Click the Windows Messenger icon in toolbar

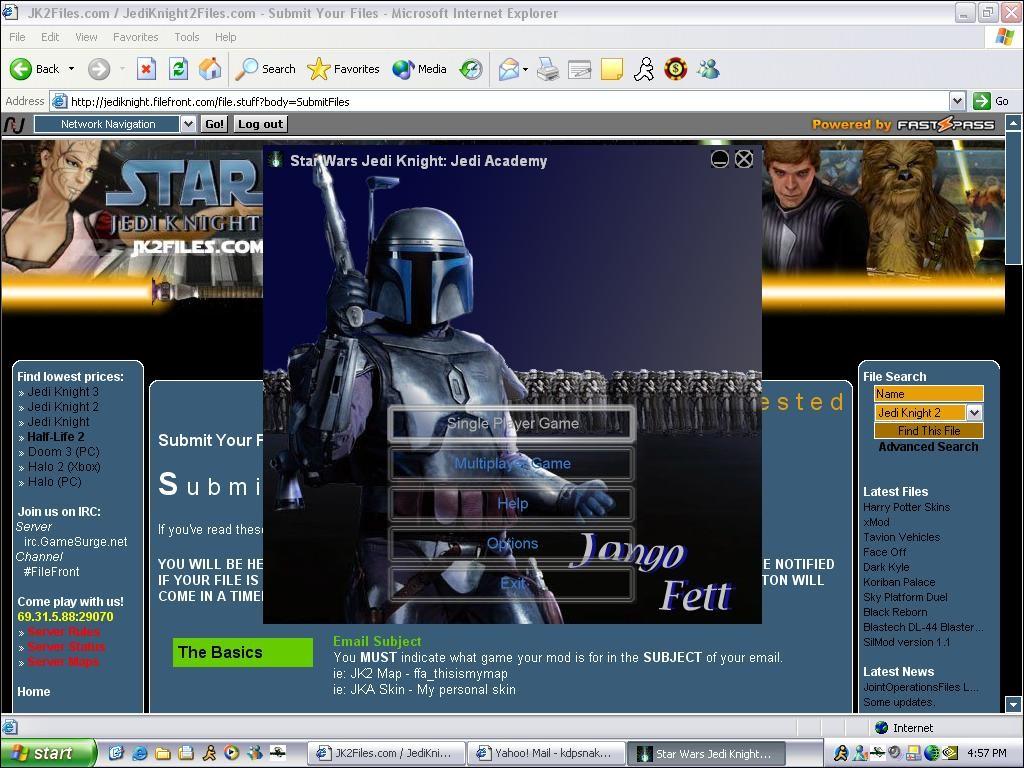[709, 69]
